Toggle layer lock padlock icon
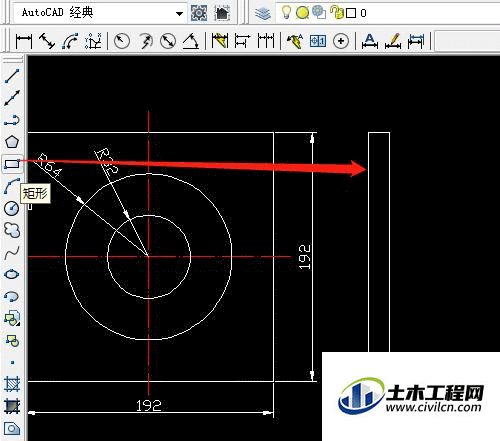500x441 pixels. pos(337,13)
